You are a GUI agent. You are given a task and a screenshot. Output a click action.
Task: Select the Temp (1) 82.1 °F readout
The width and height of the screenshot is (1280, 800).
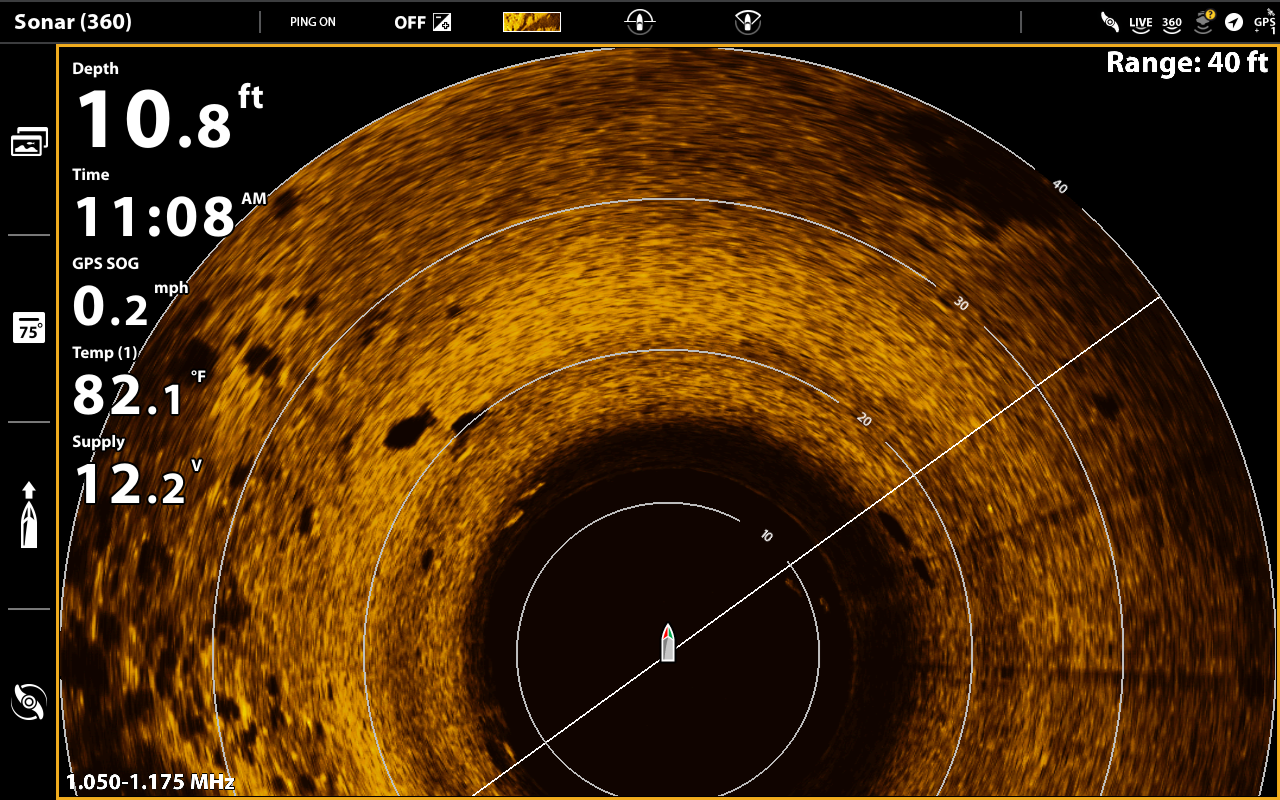click(x=139, y=381)
